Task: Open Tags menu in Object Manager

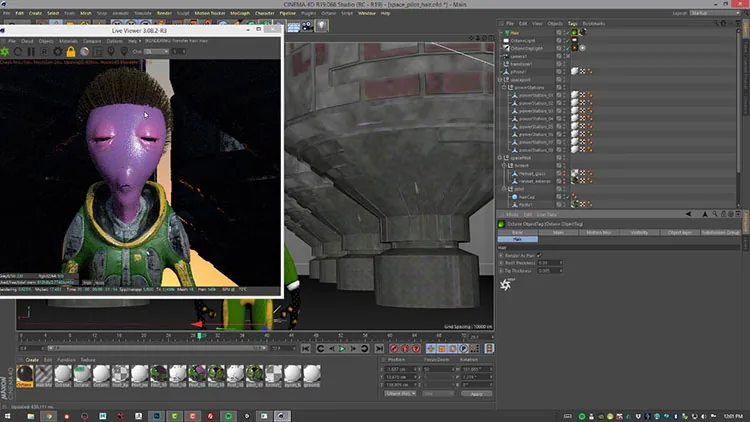Action: coord(573,23)
